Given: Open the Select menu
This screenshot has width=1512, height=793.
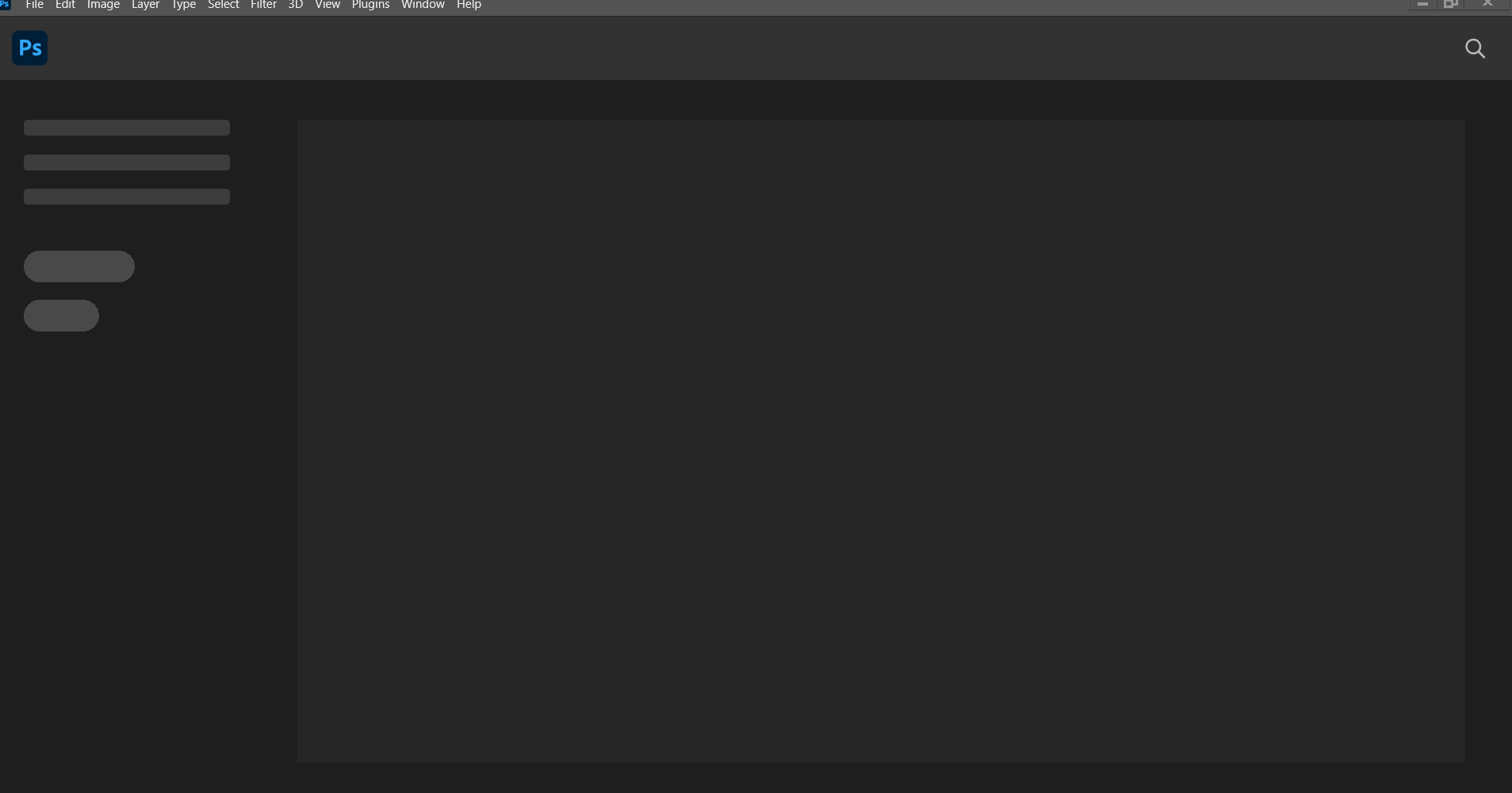Looking at the screenshot, I should tap(223, 5).
